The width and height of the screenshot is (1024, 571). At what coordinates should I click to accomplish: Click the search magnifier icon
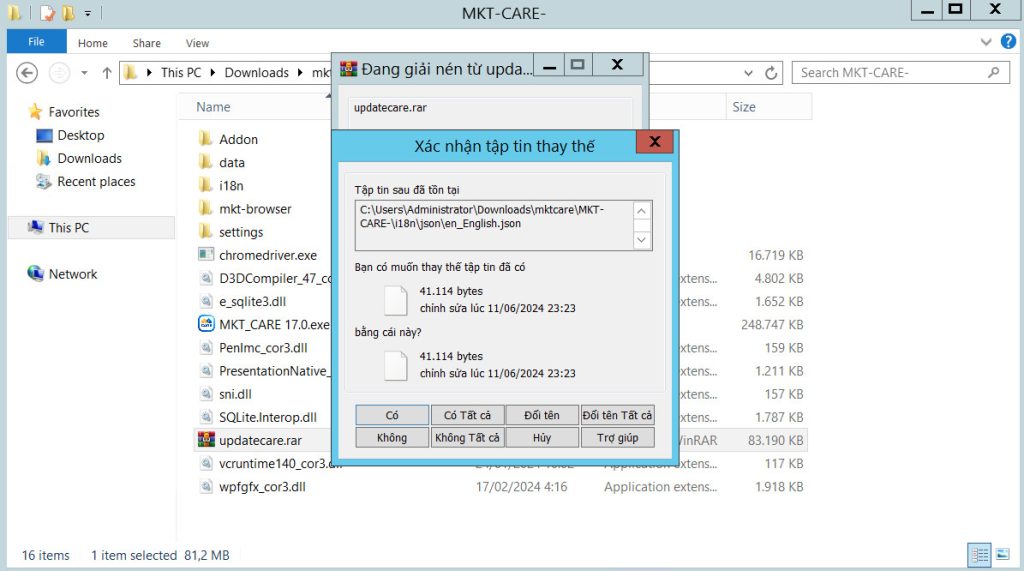(994, 73)
